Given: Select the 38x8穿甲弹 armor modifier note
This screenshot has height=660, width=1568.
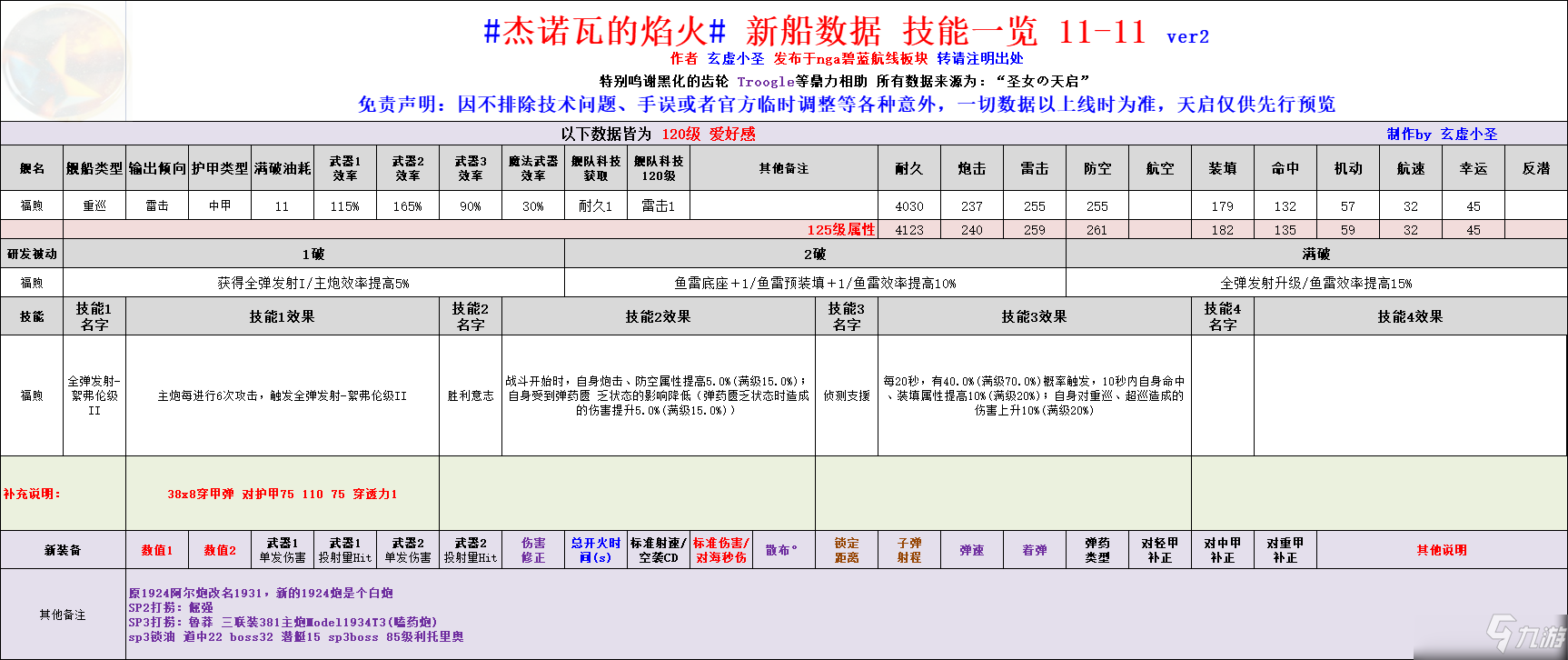Looking at the screenshot, I should 283,494.
